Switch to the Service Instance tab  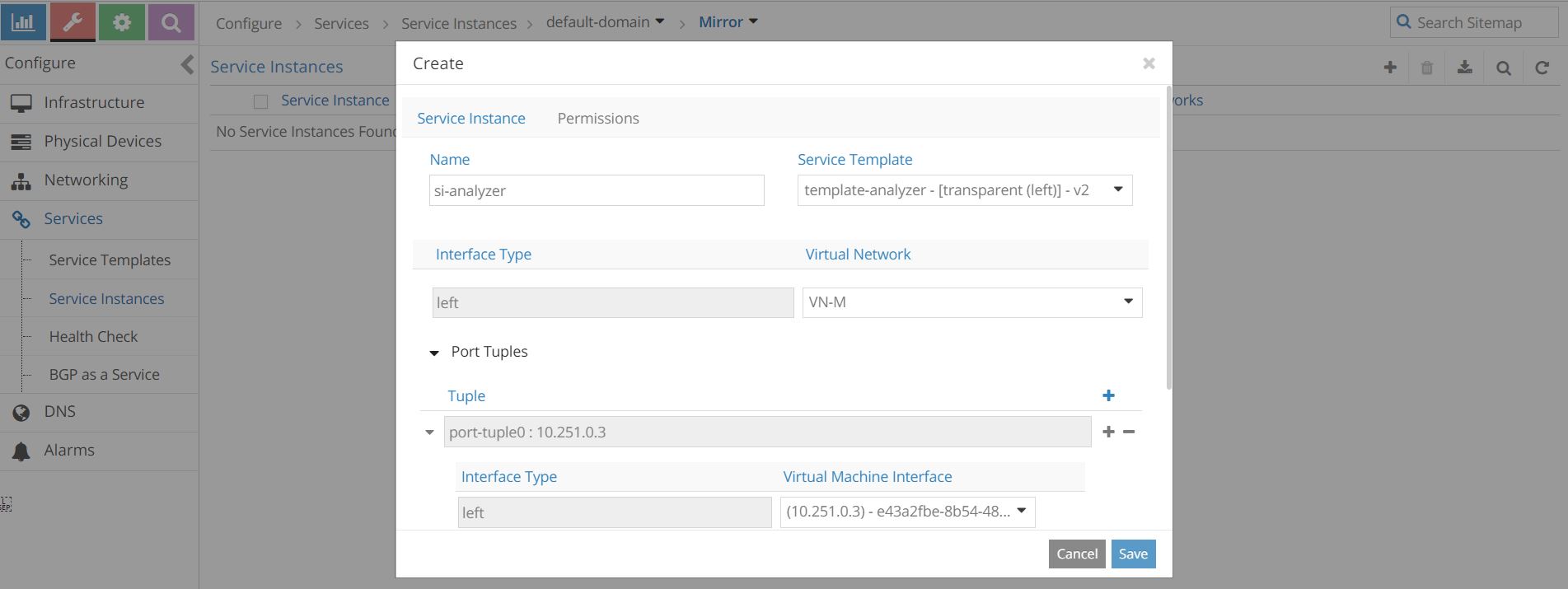(471, 119)
